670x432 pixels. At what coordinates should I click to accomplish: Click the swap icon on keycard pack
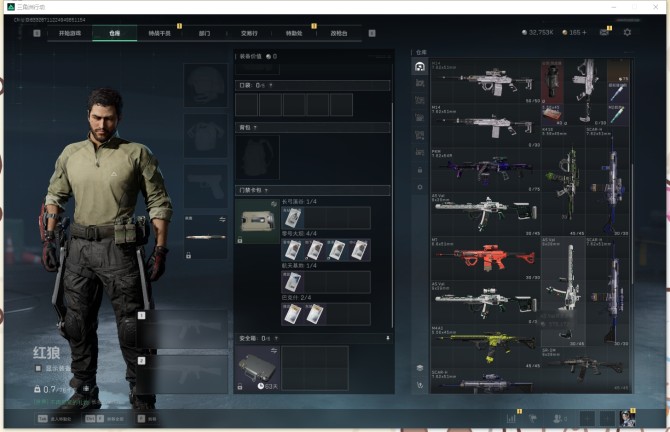click(274, 204)
